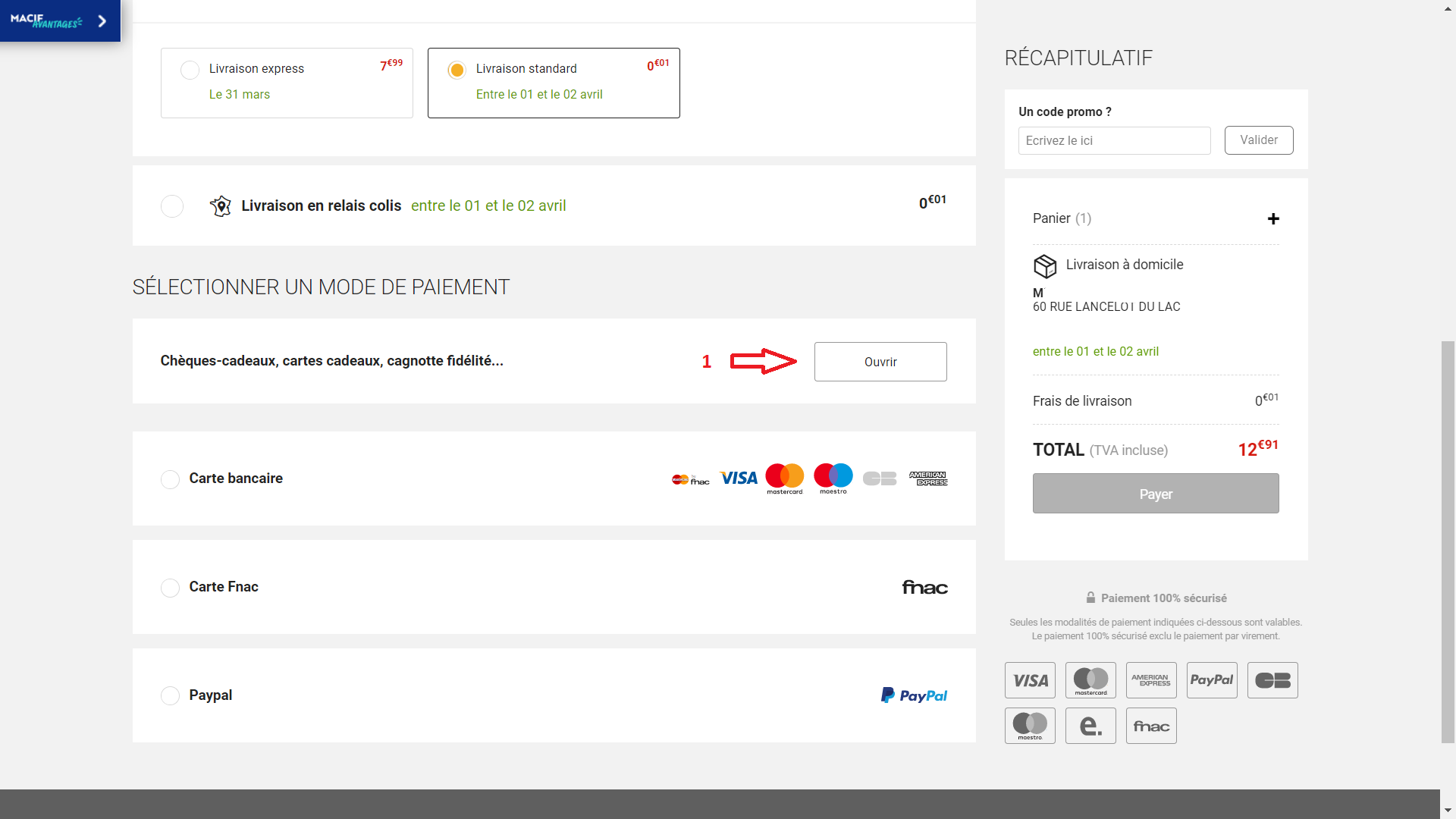Click the Livraison à domicile package icon
The width and height of the screenshot is (1456, 819).
point(1045,265)
